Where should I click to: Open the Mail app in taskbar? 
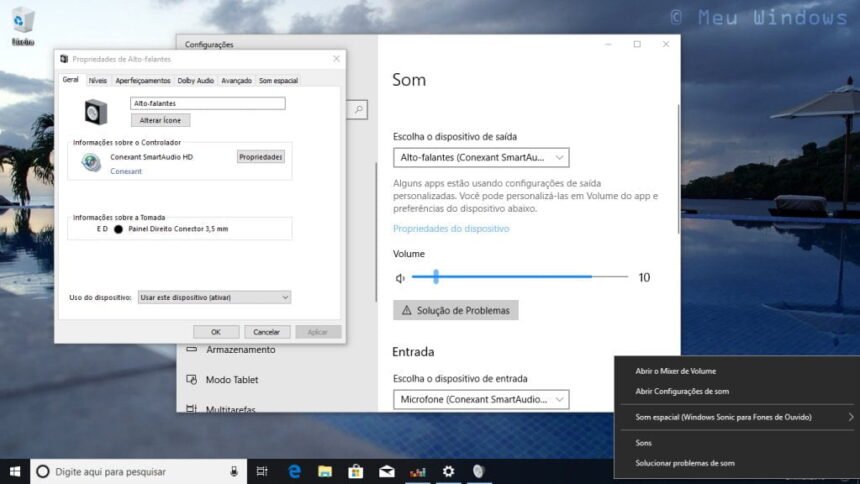(387, 471)
